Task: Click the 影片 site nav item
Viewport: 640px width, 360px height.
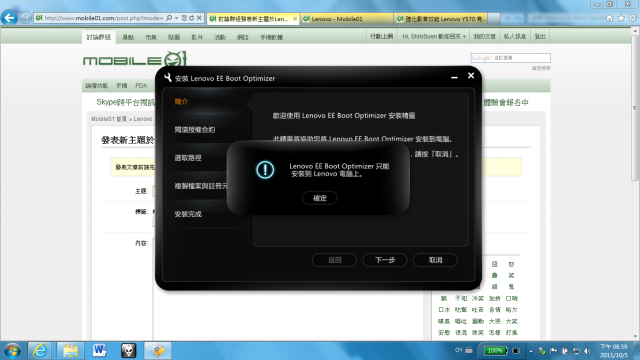Action: coord(197,37)
